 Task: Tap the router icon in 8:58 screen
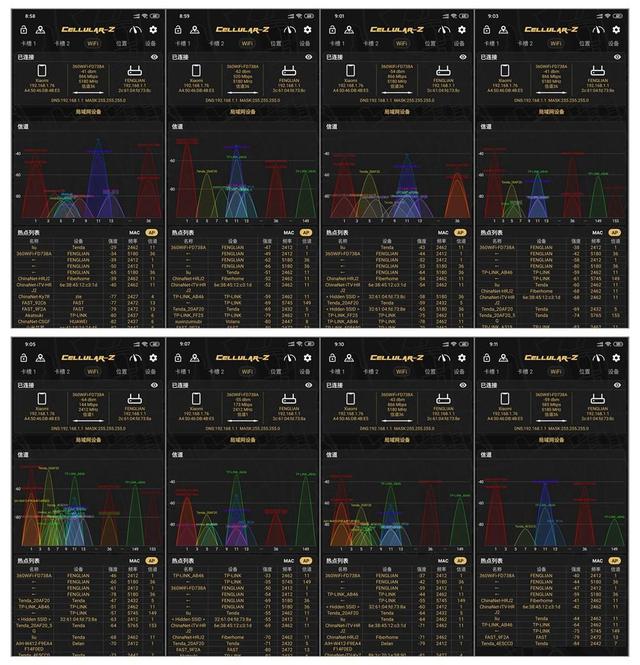tap(135, 71)
